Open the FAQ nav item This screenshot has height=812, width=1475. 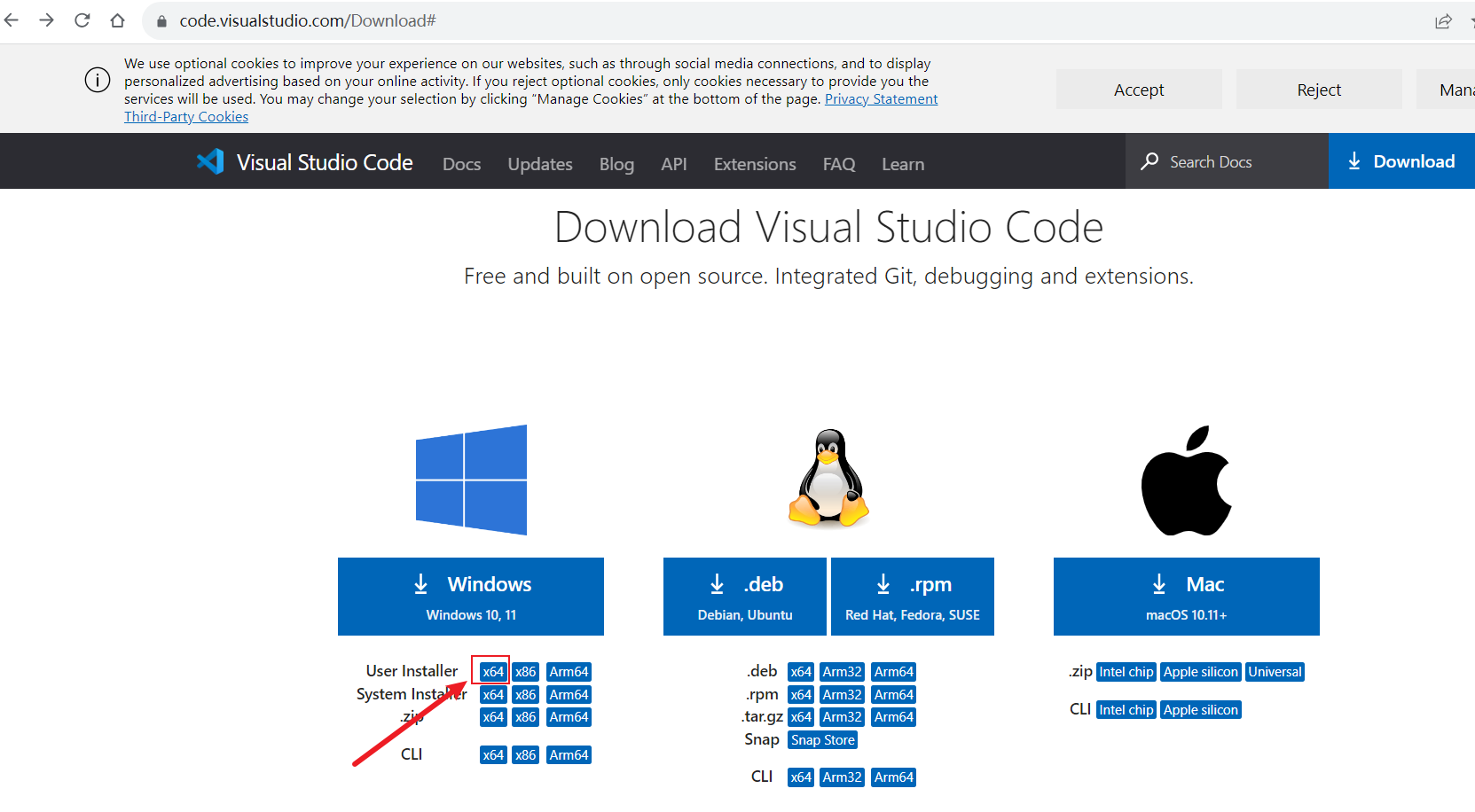pyautogui.click(x=839, y=164)
